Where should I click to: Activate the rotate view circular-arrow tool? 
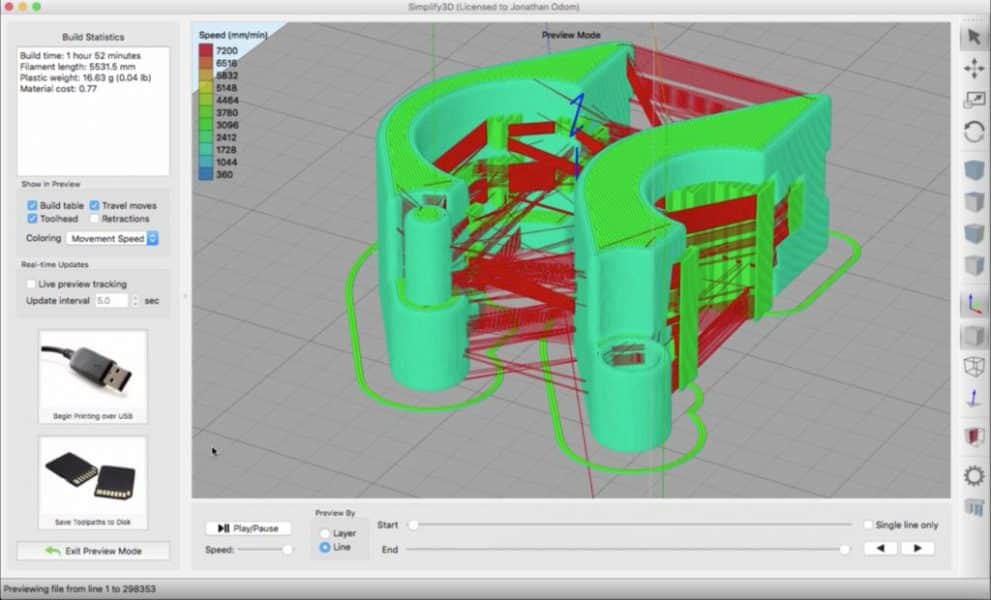point(974,132)
